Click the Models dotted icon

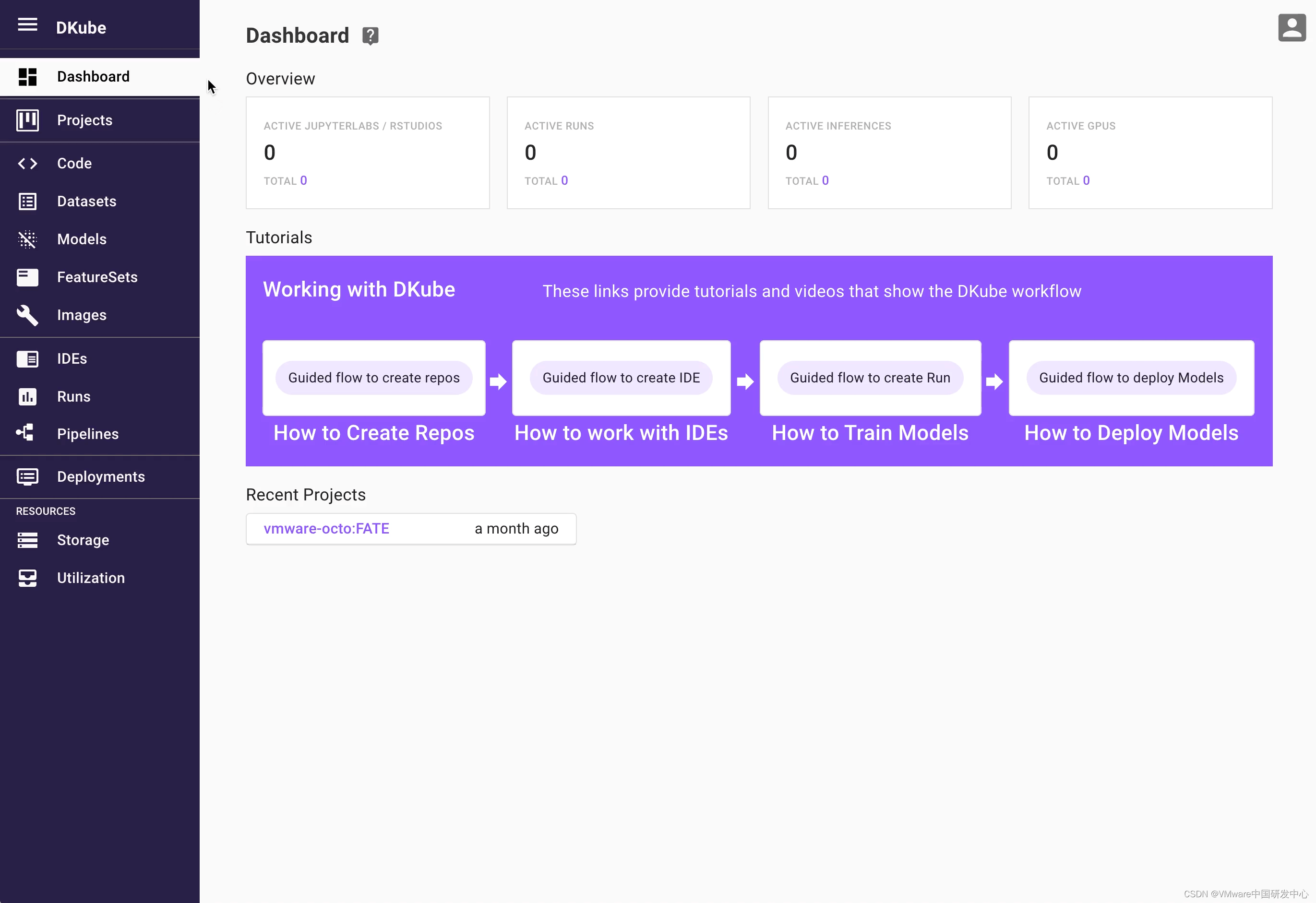[x=27, y=239]
